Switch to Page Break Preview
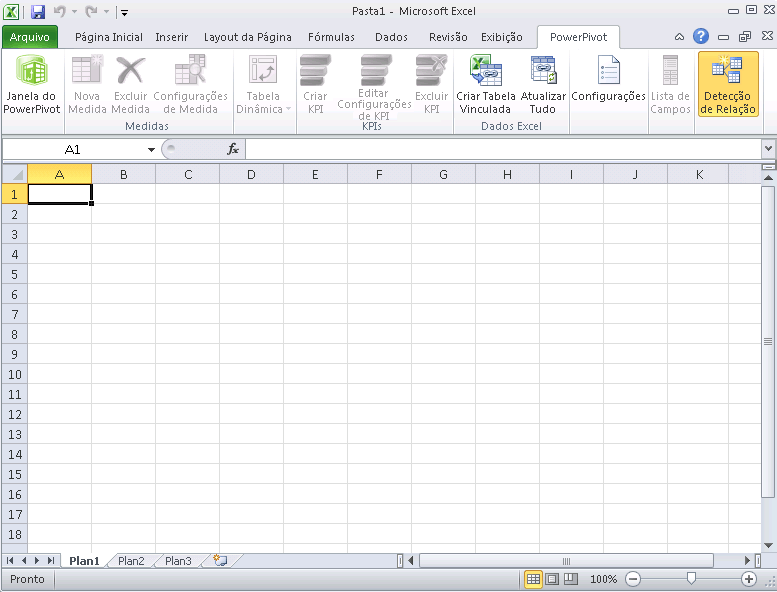The height and width of the screenshot is (592, 777). coord(571,579)
